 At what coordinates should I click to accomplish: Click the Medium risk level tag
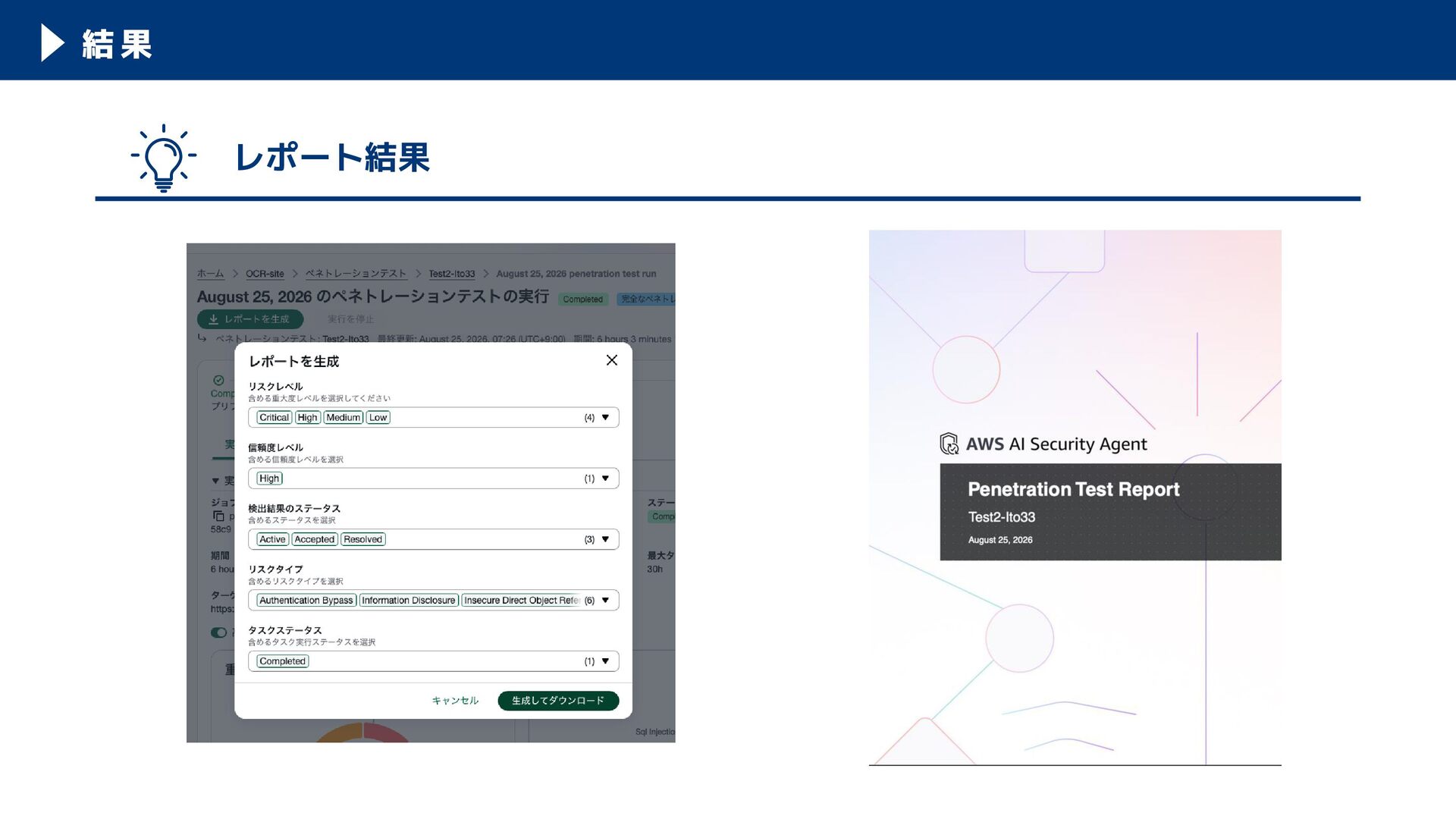coord(344,418)
